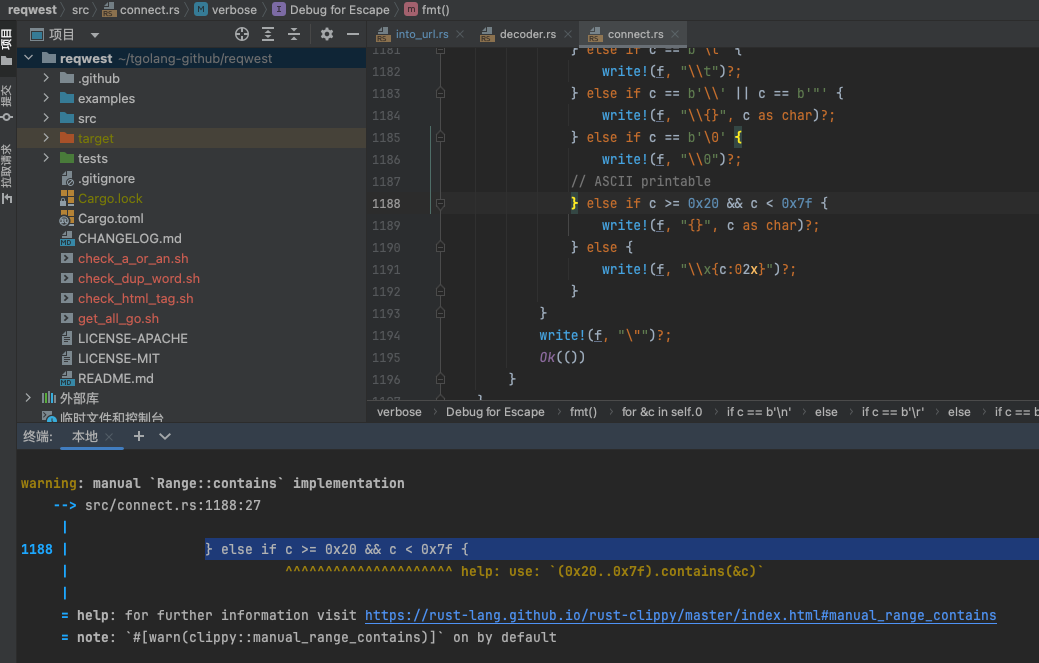This screenshot has height=663, width=1039.
Task: Toggle code fold marker at line 1185
Action: pyautogui.click(x=440, y=138)
